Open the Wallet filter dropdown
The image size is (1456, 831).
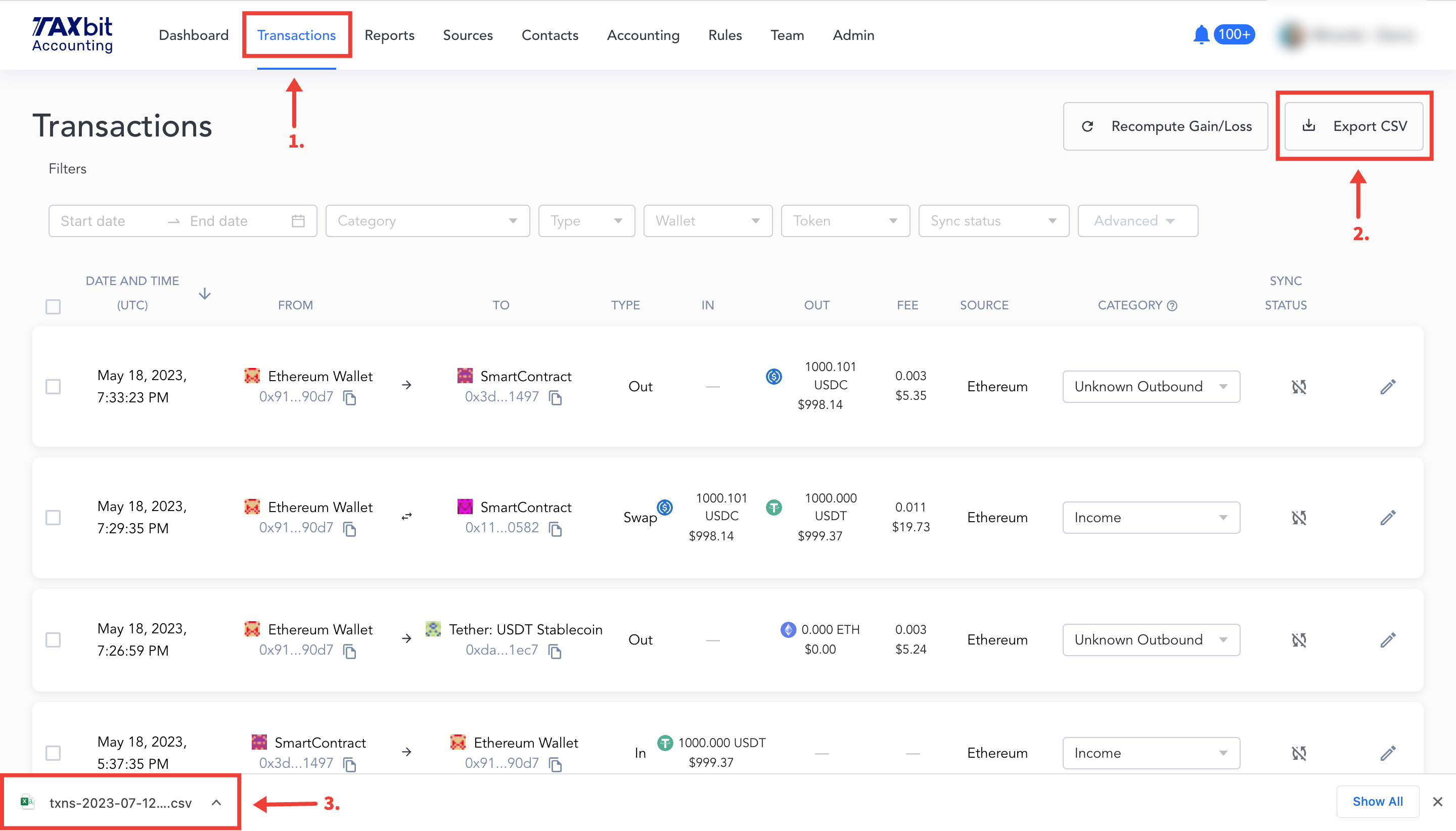point(708,221)
